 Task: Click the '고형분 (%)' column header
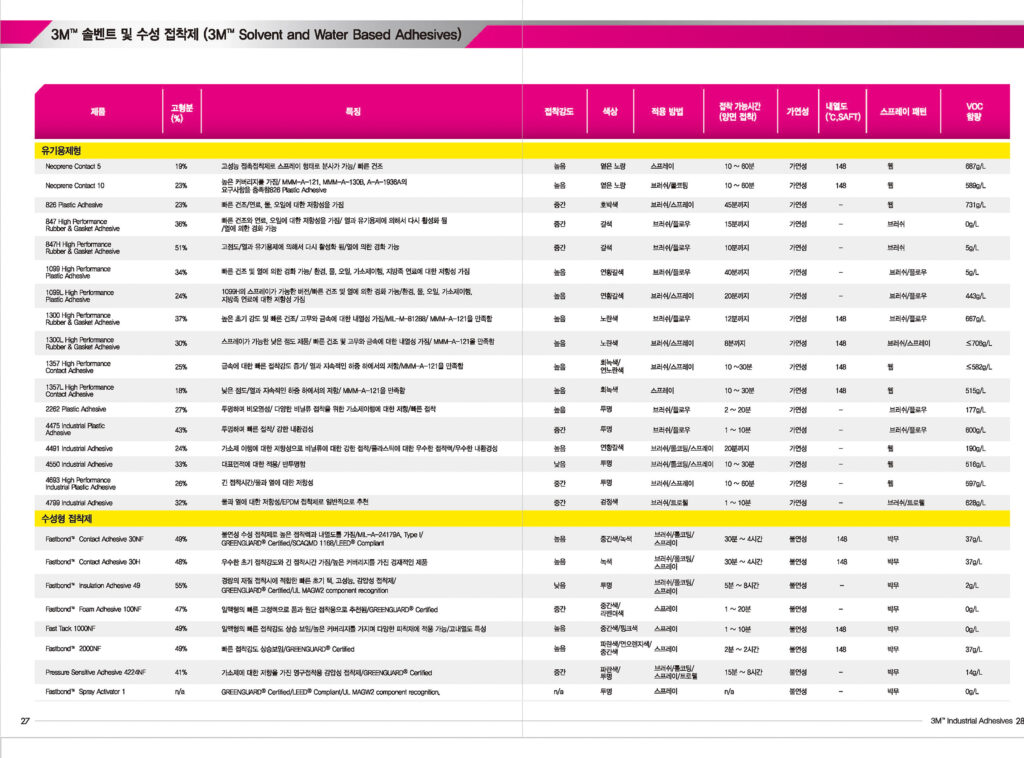click(182, 112)
